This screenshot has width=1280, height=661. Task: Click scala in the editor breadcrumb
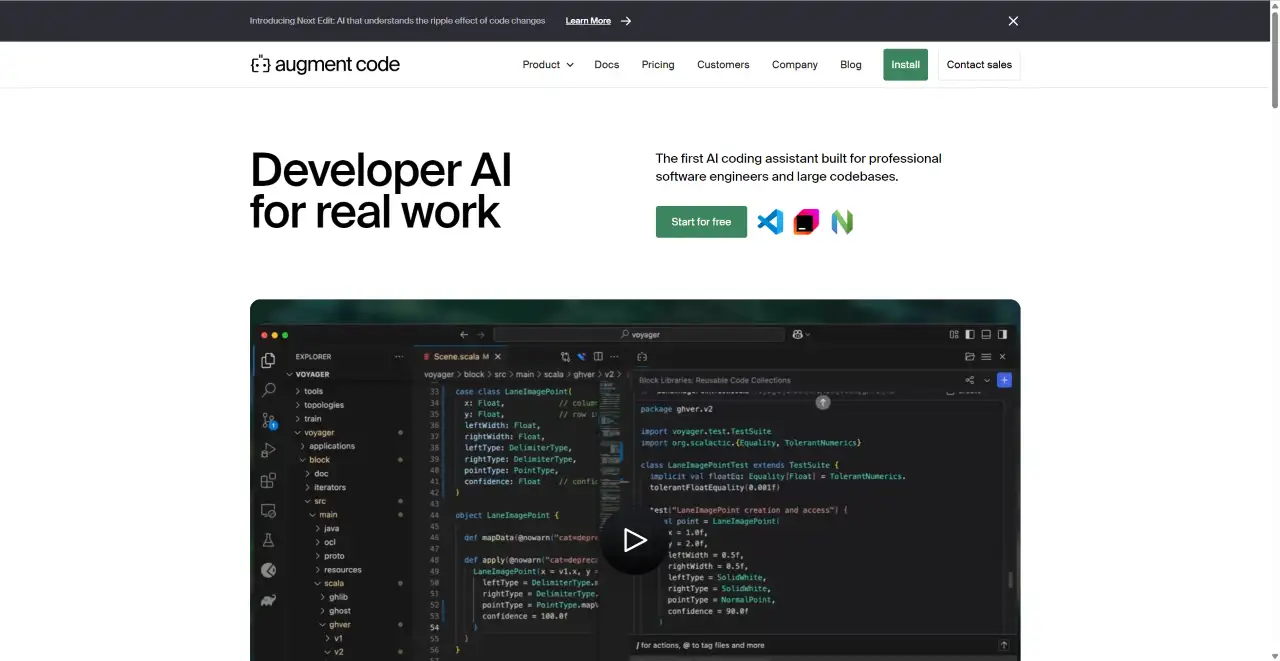click(554, 375)
